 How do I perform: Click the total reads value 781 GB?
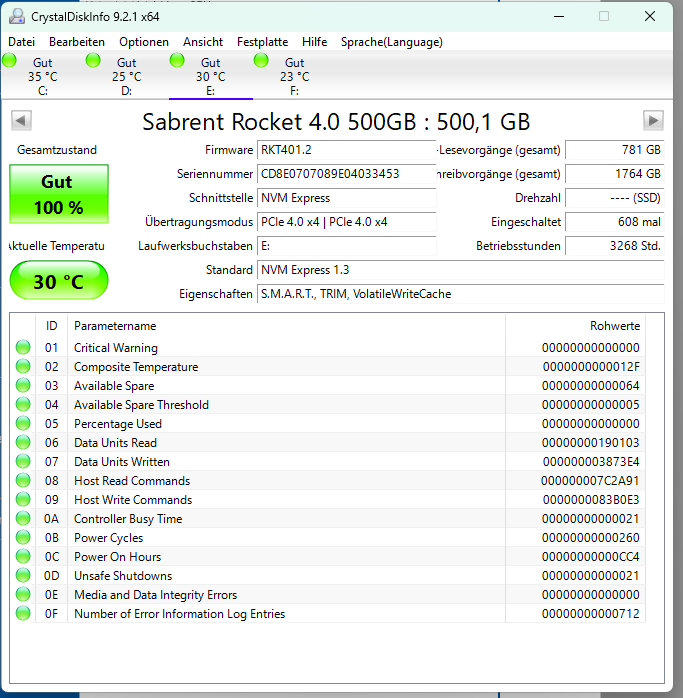614,150
